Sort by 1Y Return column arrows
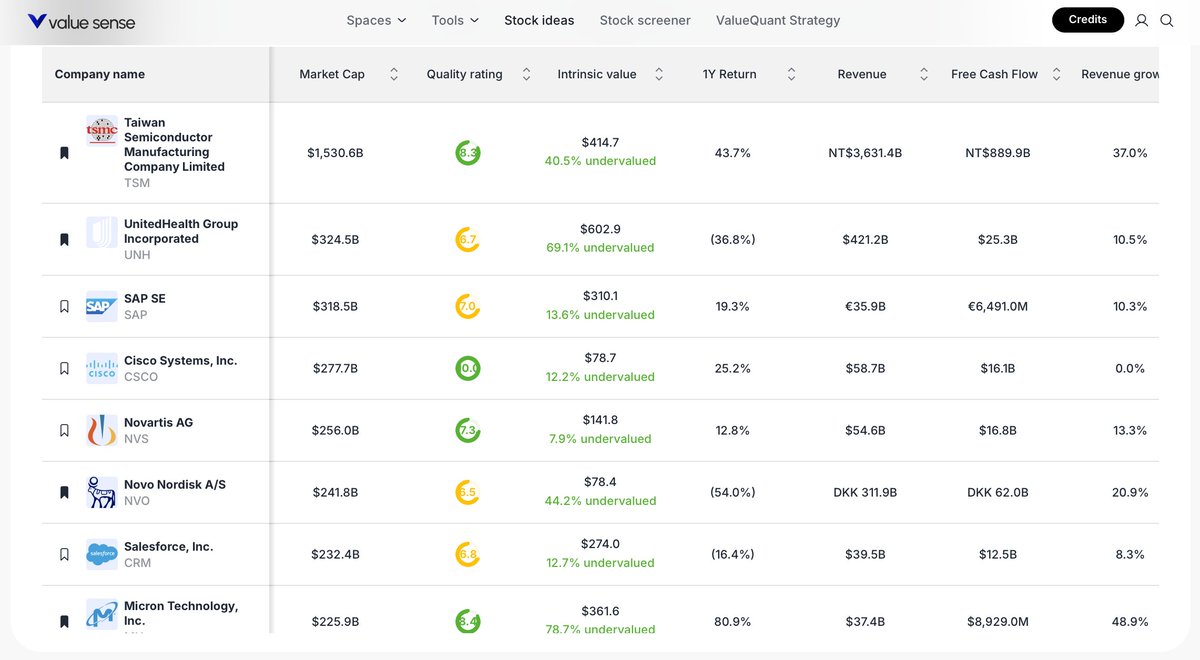 (x=792, y=74)
